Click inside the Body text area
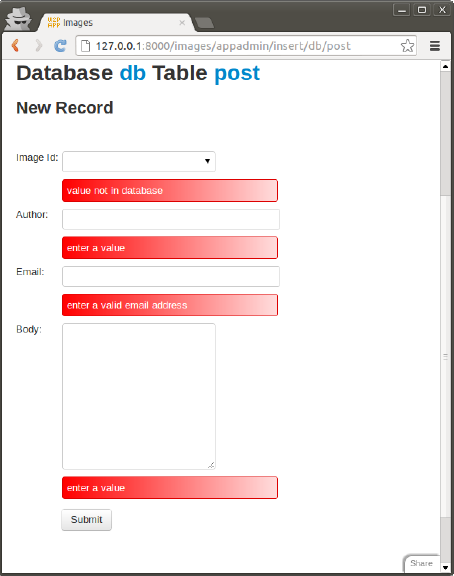The height and width of the screenshot is (576, 454). tap(139, 396)
